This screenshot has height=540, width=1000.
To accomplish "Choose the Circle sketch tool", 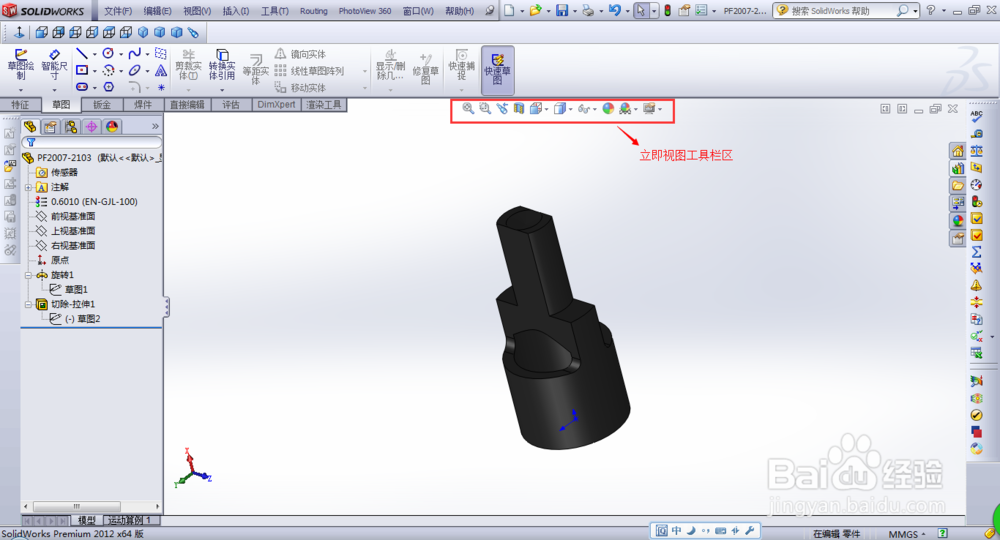I will [108, 54].
